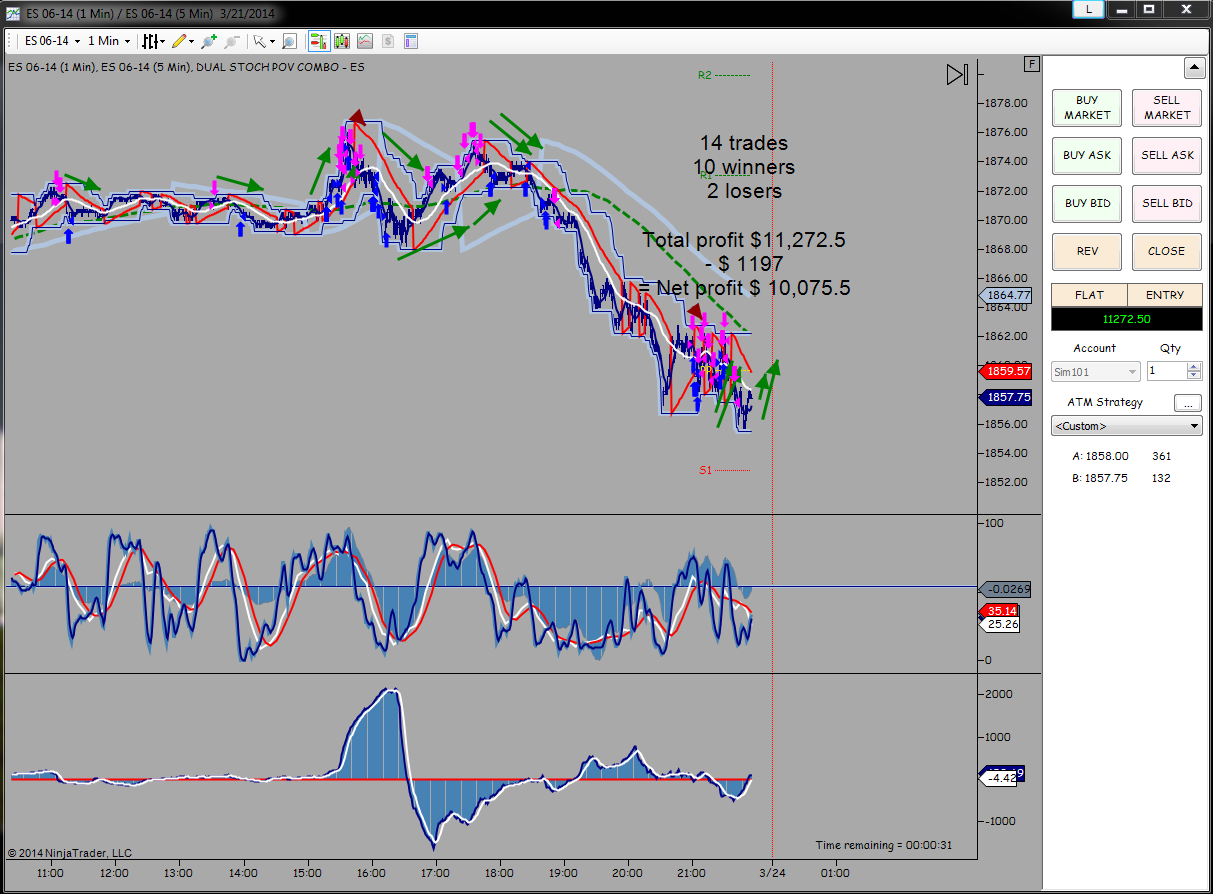
Task: Expand the cursor type dropdown arrow
Action: (271, 42)
